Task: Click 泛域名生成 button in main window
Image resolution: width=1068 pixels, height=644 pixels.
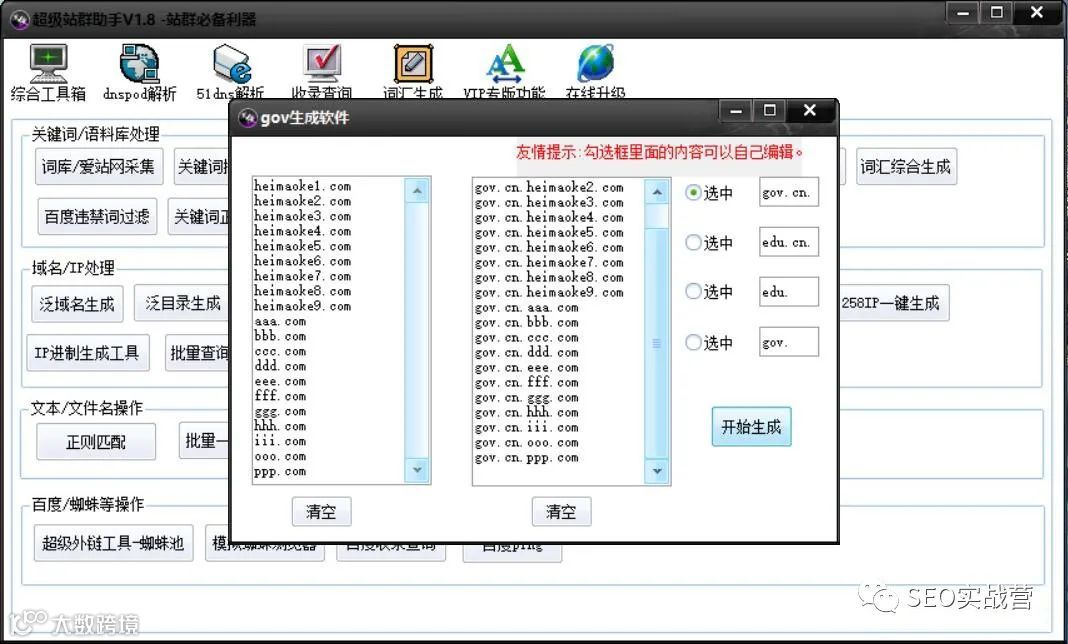Action: point(77,304)
